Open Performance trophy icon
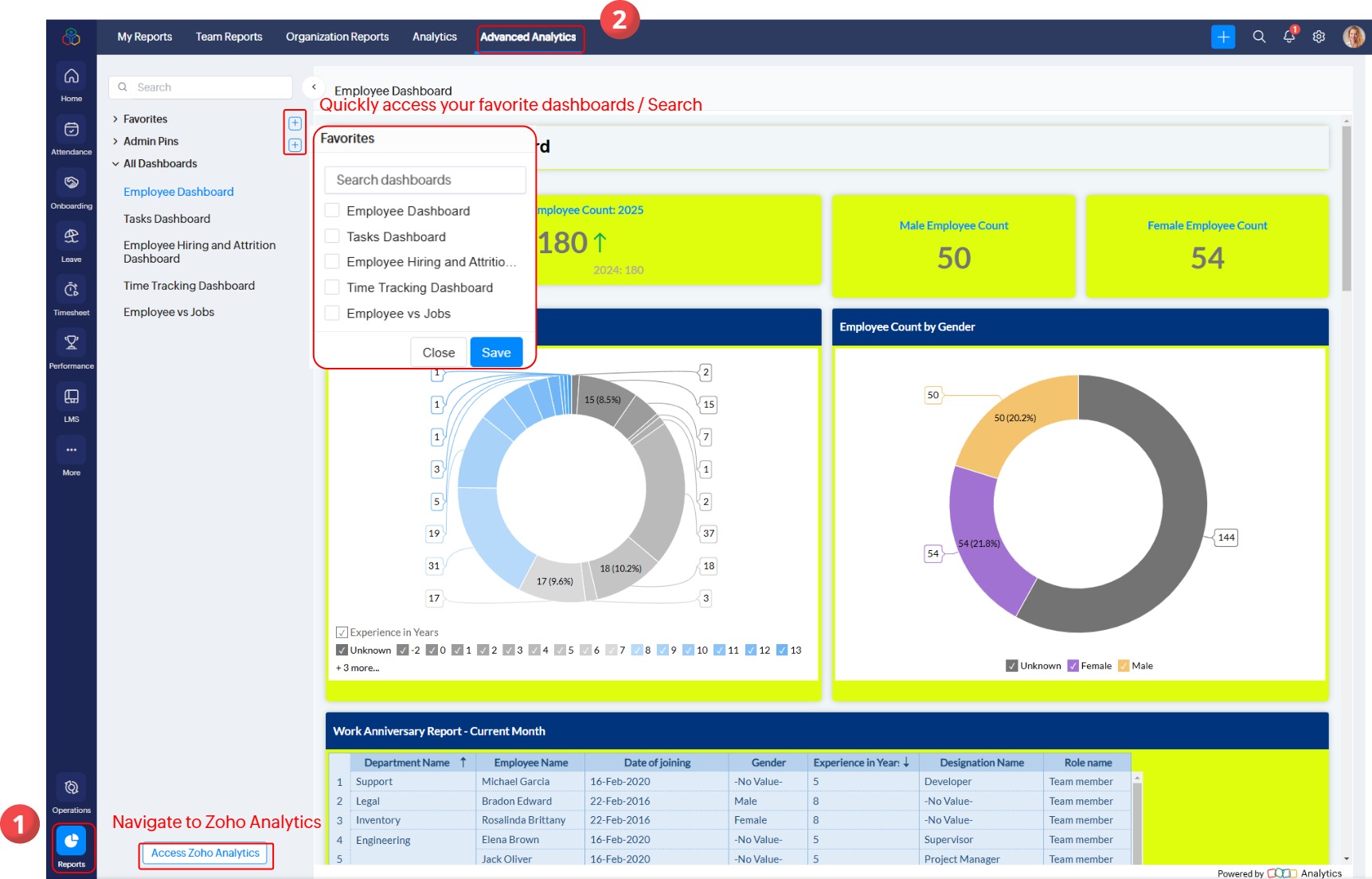 [x=71, y=343]
